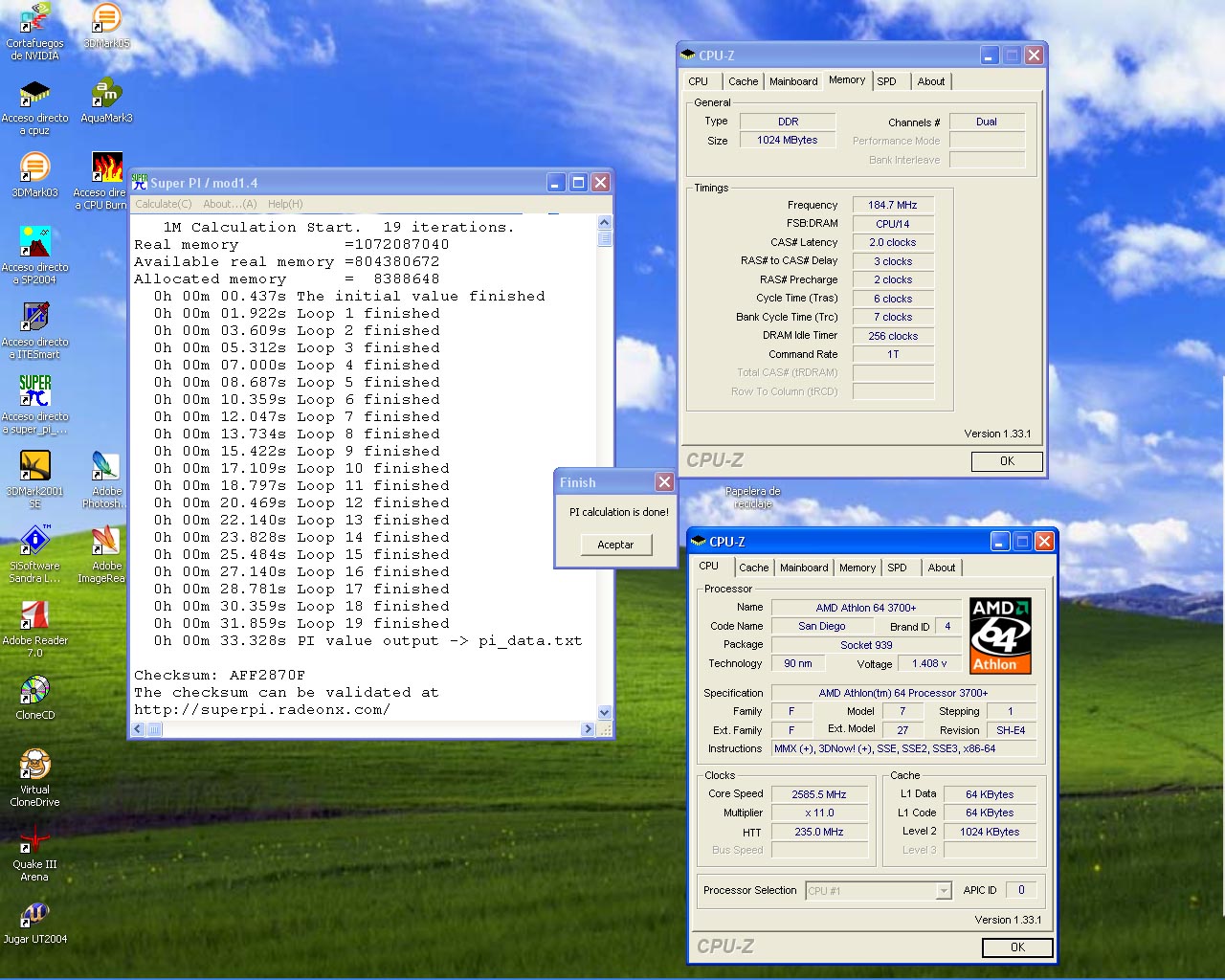Select Mainboard tab in lower CPU-Z window

tap(803, 568)
